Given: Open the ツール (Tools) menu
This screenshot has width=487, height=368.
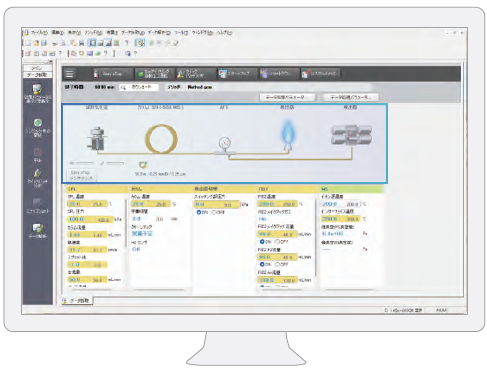Looking at the screenshot, I should tap(181, 33).
